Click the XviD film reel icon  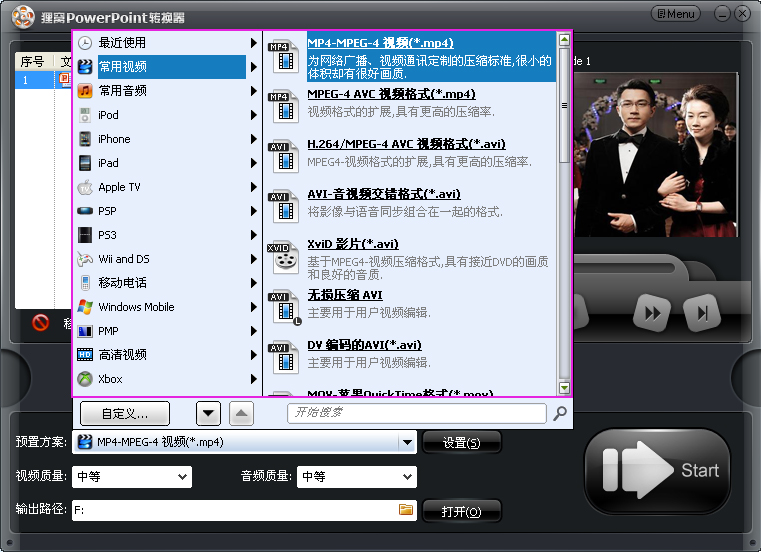tap(284, 257)
